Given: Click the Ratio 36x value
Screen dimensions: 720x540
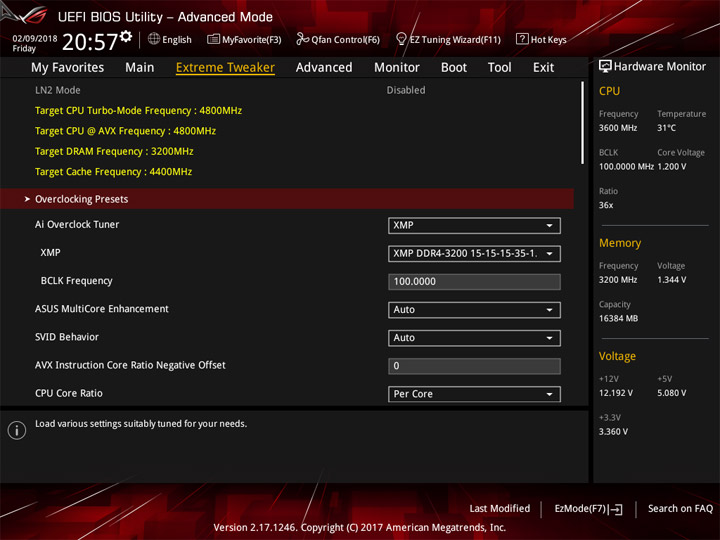Looking at the screenshot, I should tap(606, 205).
